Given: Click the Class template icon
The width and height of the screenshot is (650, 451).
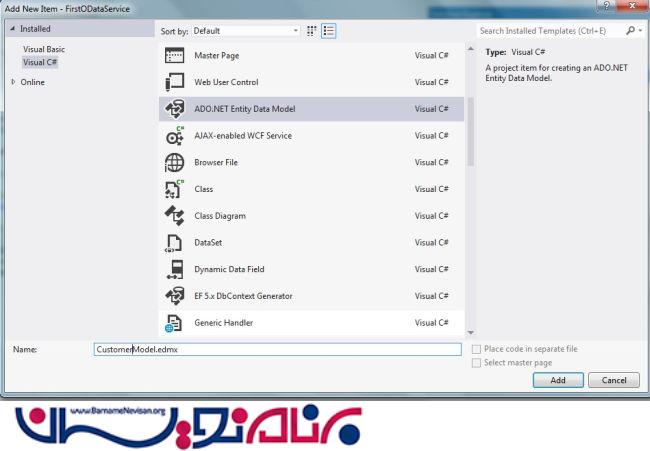Looking at the screenshot, I should click(x=174, y=189).
